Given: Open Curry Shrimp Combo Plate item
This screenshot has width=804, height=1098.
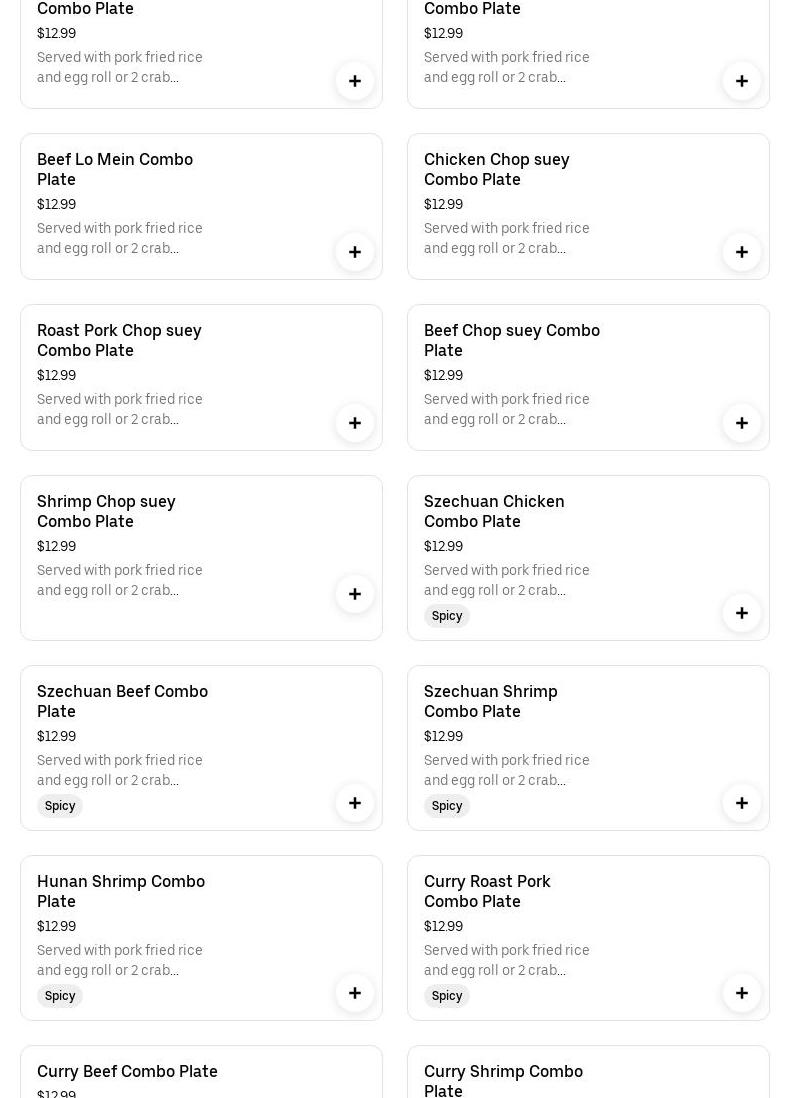Looking at the screenshot, I should (503, 1080).
